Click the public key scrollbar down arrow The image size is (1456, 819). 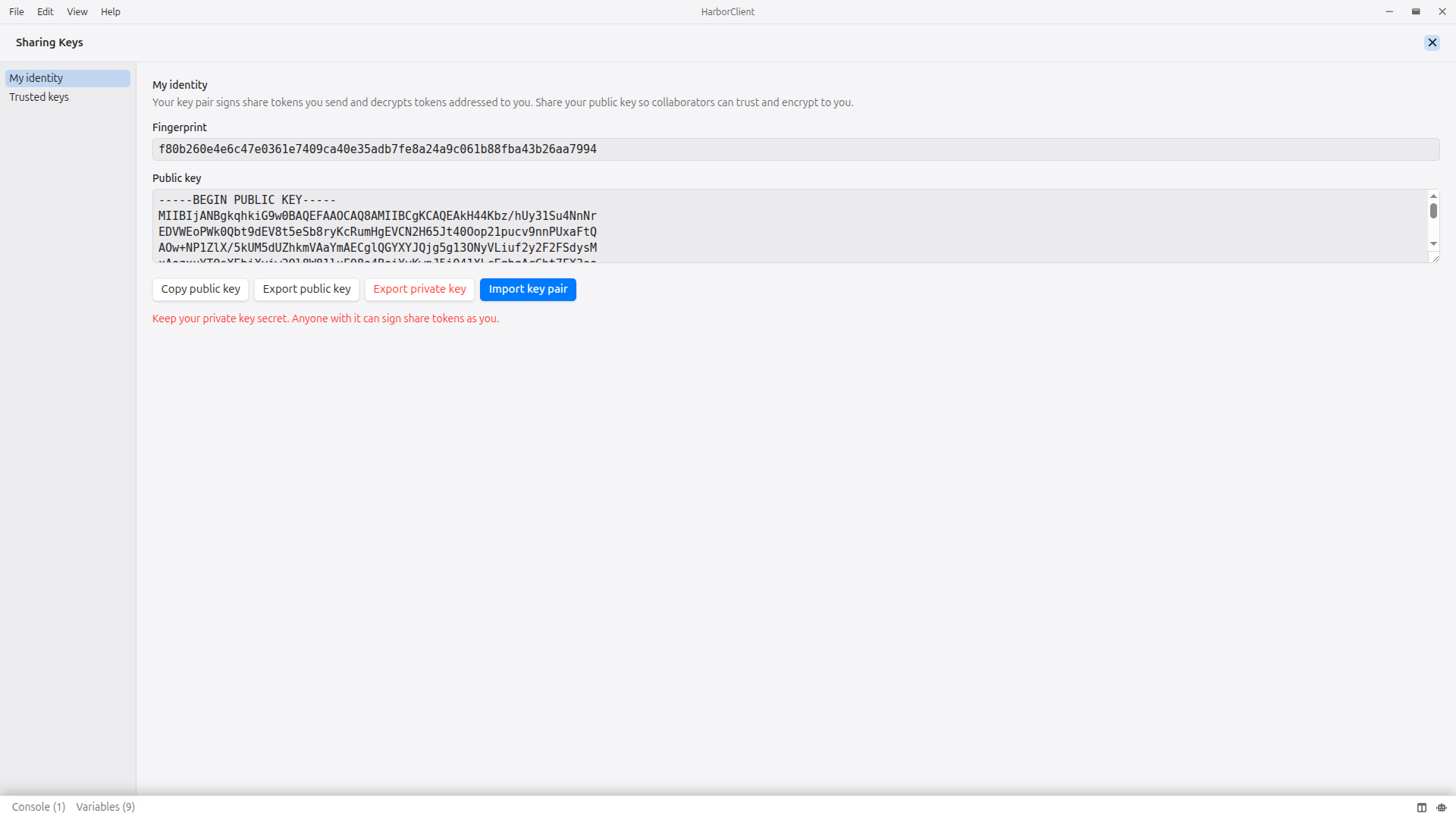(x=1433, y=243)
